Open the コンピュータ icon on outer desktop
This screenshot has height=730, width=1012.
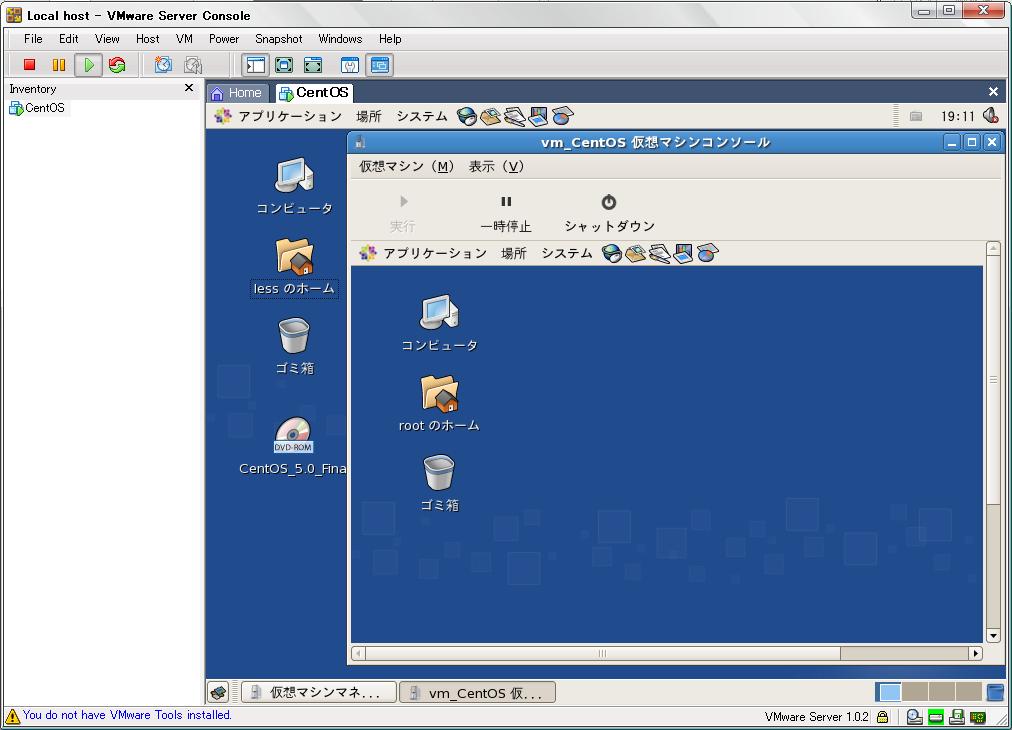(294, 186)
